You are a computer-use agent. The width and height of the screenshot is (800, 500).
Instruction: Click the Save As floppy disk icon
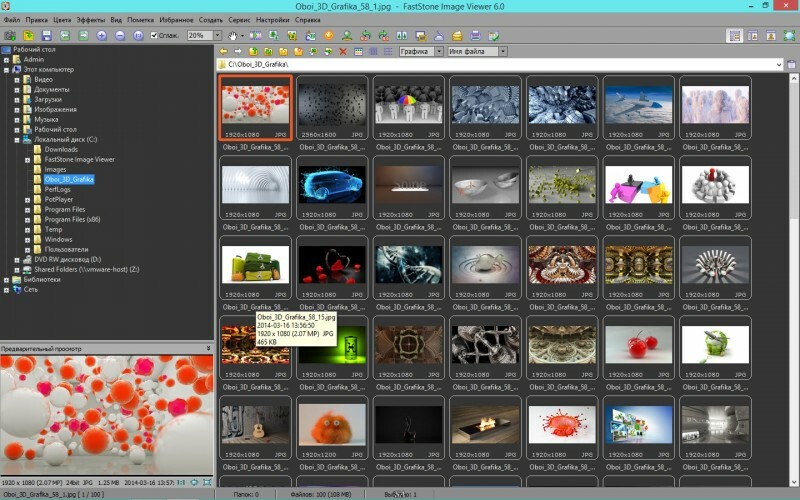click(x=47, y=35)
